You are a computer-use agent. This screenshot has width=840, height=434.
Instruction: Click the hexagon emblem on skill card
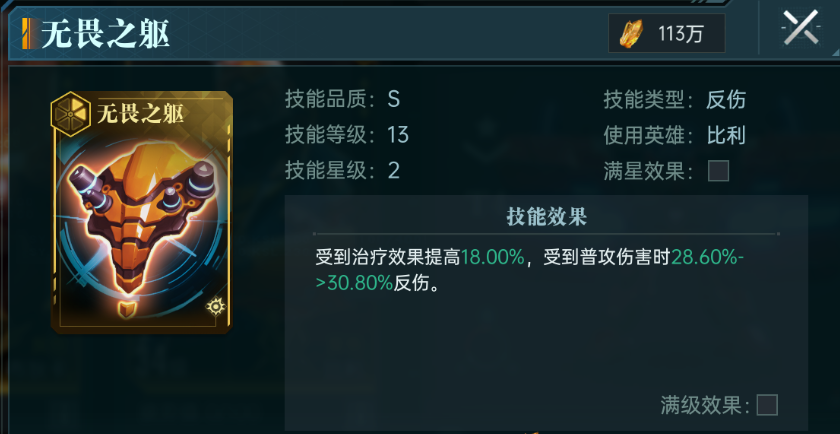tap(70, 114)
